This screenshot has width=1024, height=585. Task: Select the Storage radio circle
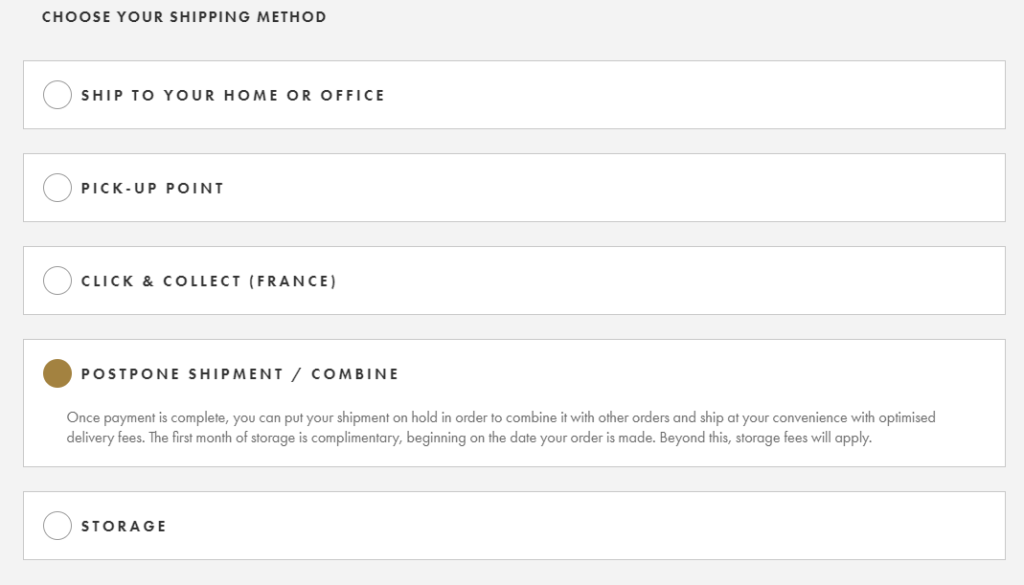tap(57, 526)
